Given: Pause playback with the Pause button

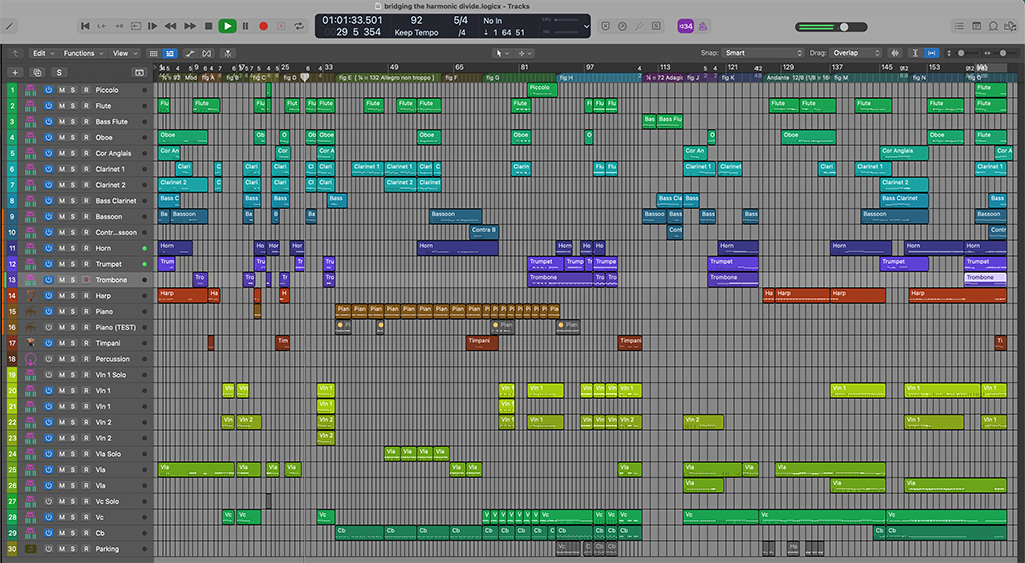Looking at the screenshot, I should point(246,26).
